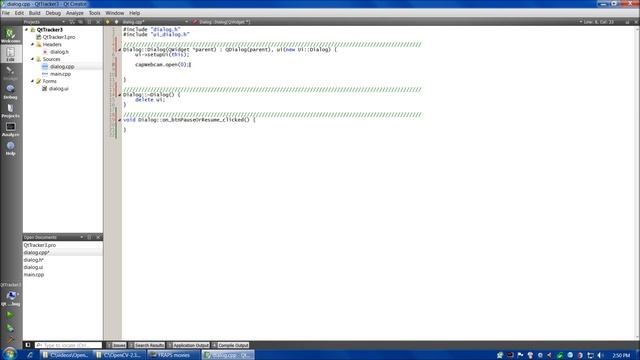Open the Build menu
This screenshot has width=640, height=360.
[35, 13]
